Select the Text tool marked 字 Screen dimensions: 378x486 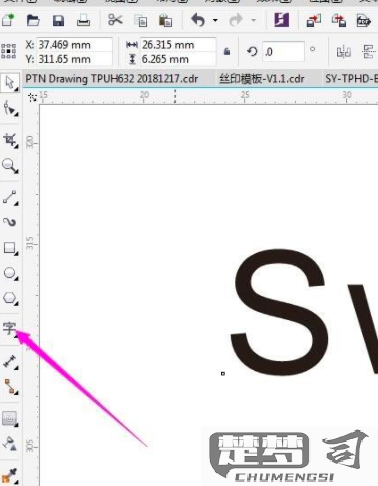coord(9,329)
